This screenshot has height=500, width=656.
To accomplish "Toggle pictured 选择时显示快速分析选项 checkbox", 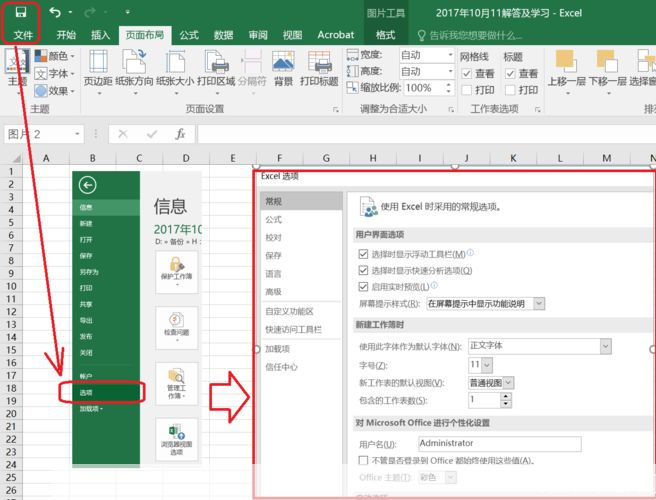I will pyautogui.click(x=363, y=271).
